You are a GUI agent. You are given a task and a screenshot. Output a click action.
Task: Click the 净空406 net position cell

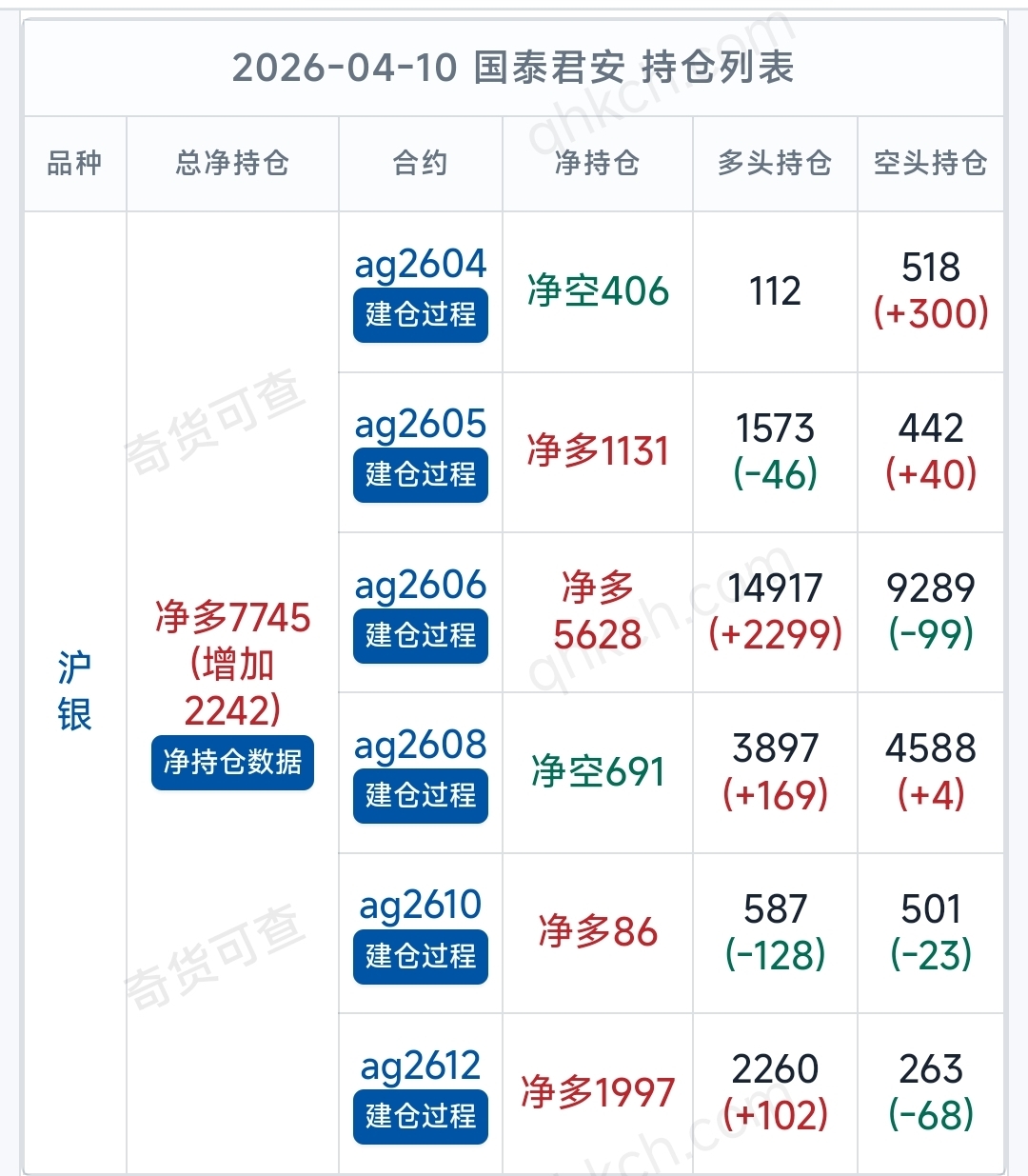[x=598, y=291]
